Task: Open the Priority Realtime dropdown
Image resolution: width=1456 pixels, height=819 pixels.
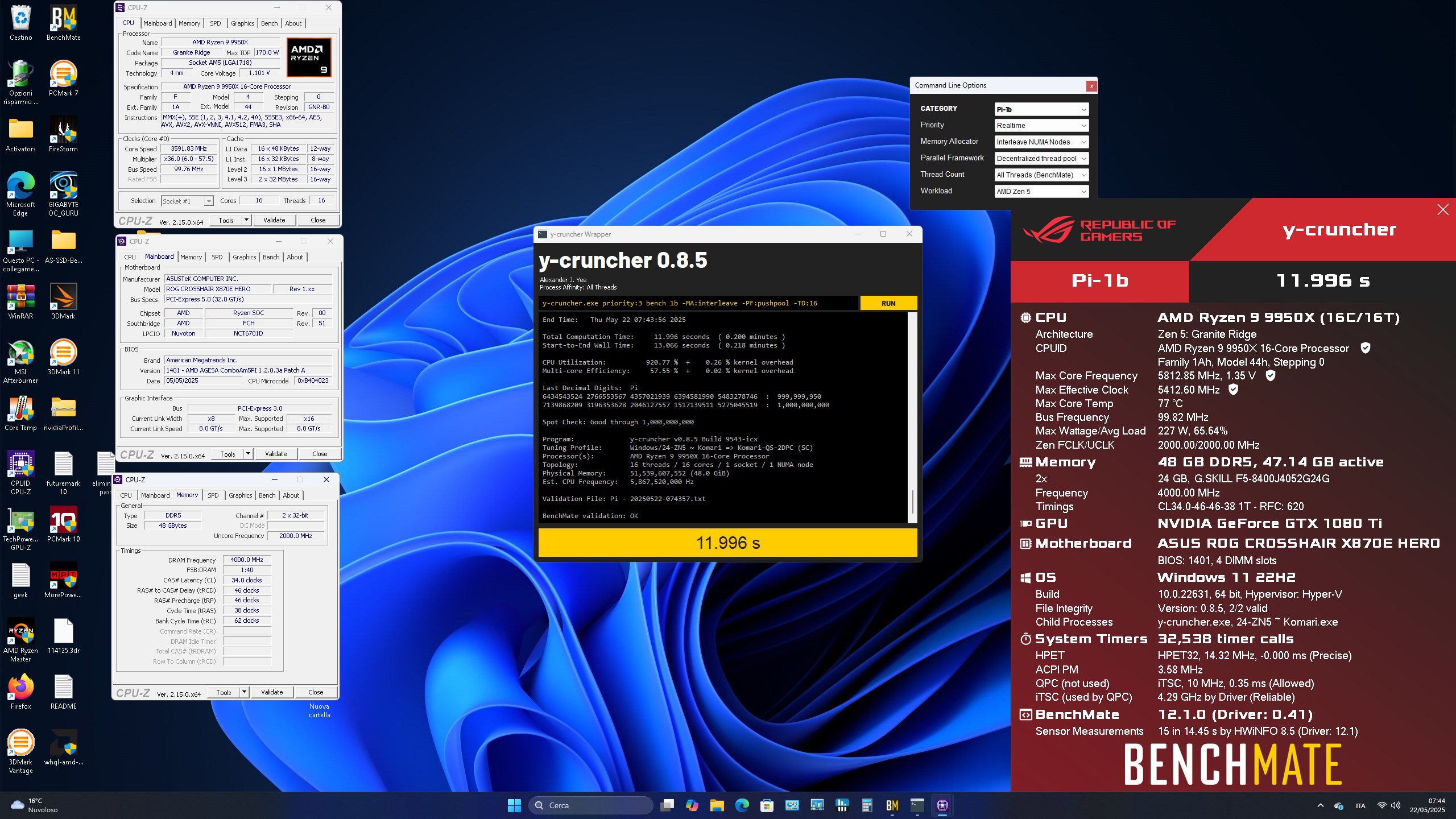Action: coord(1041,126)
